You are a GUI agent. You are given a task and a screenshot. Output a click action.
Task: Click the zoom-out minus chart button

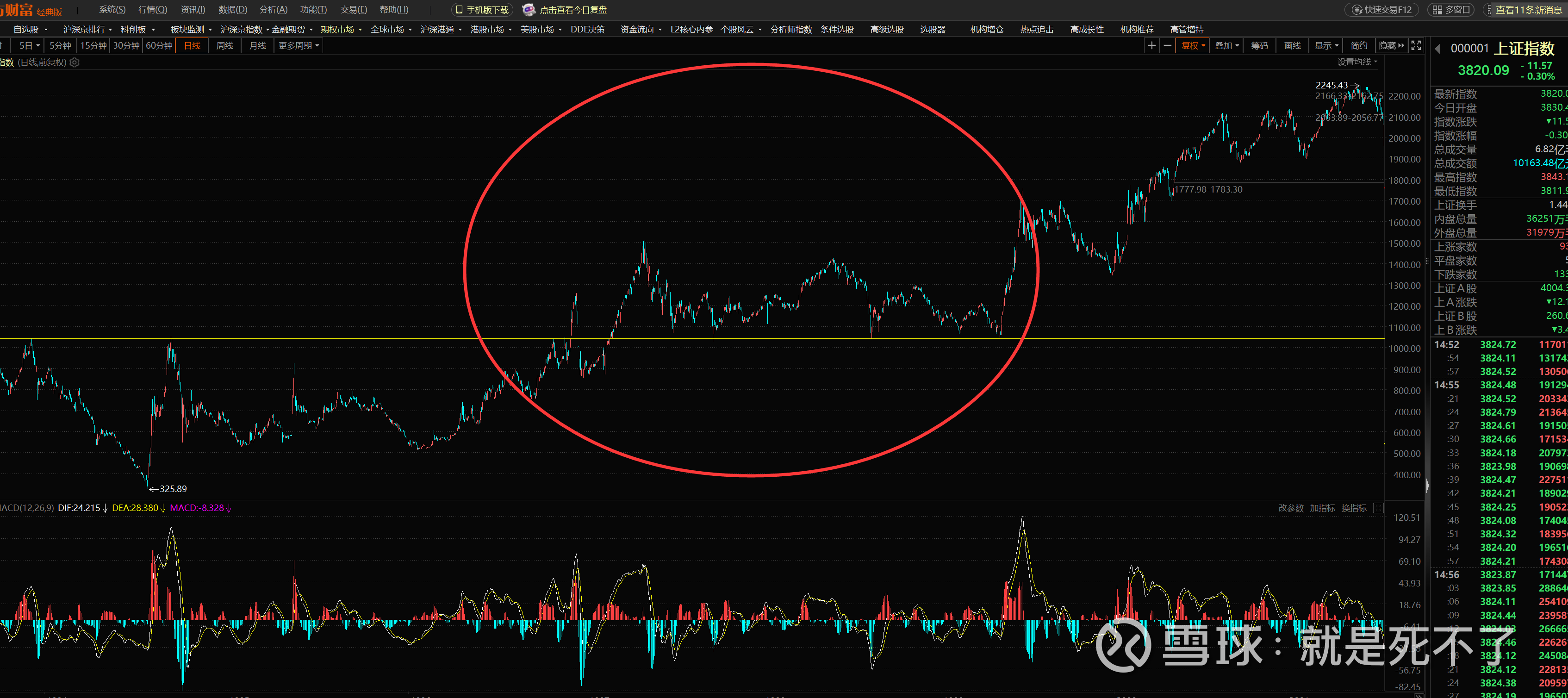point(1167,46)
